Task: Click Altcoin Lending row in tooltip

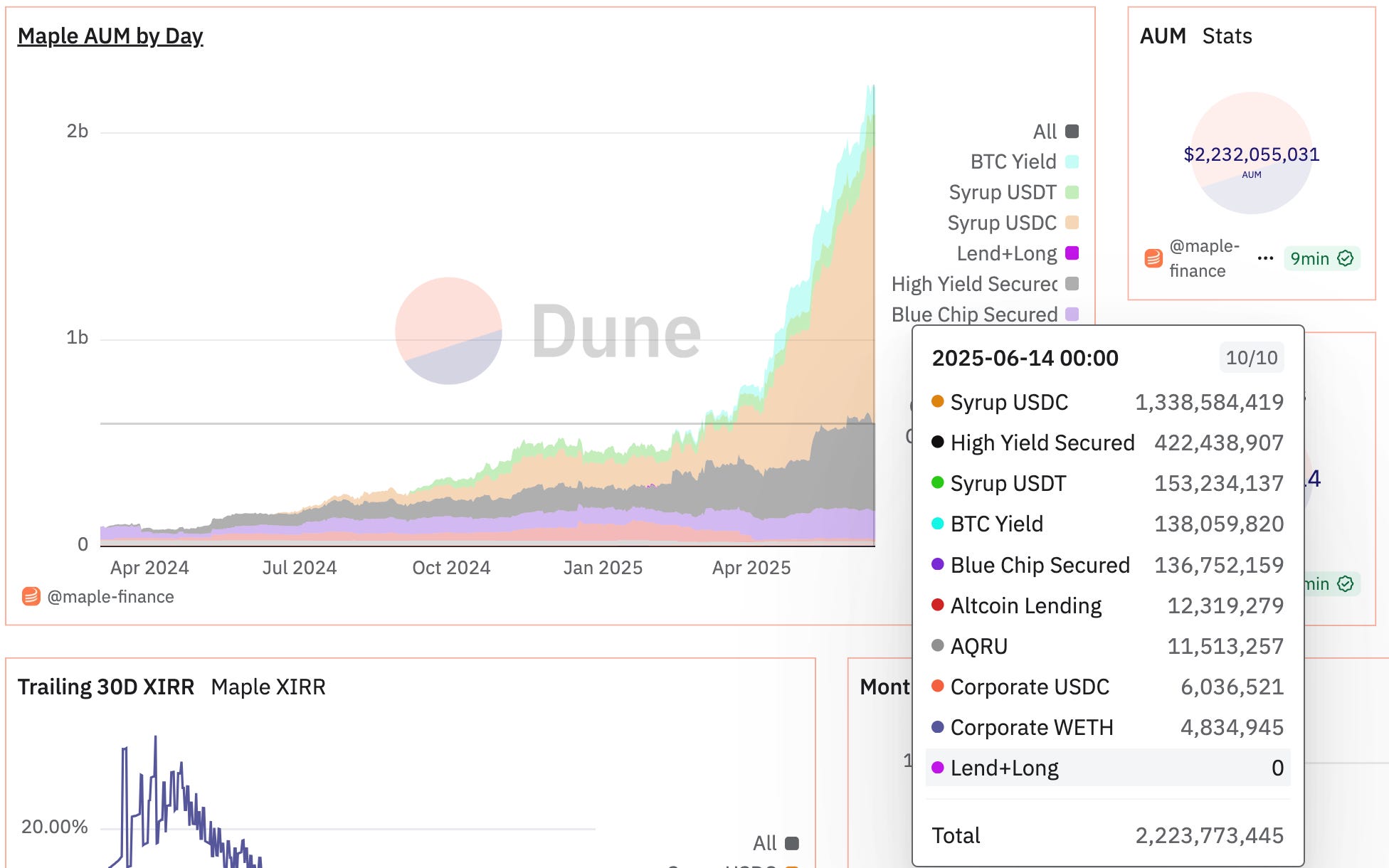Action: 1107,606
